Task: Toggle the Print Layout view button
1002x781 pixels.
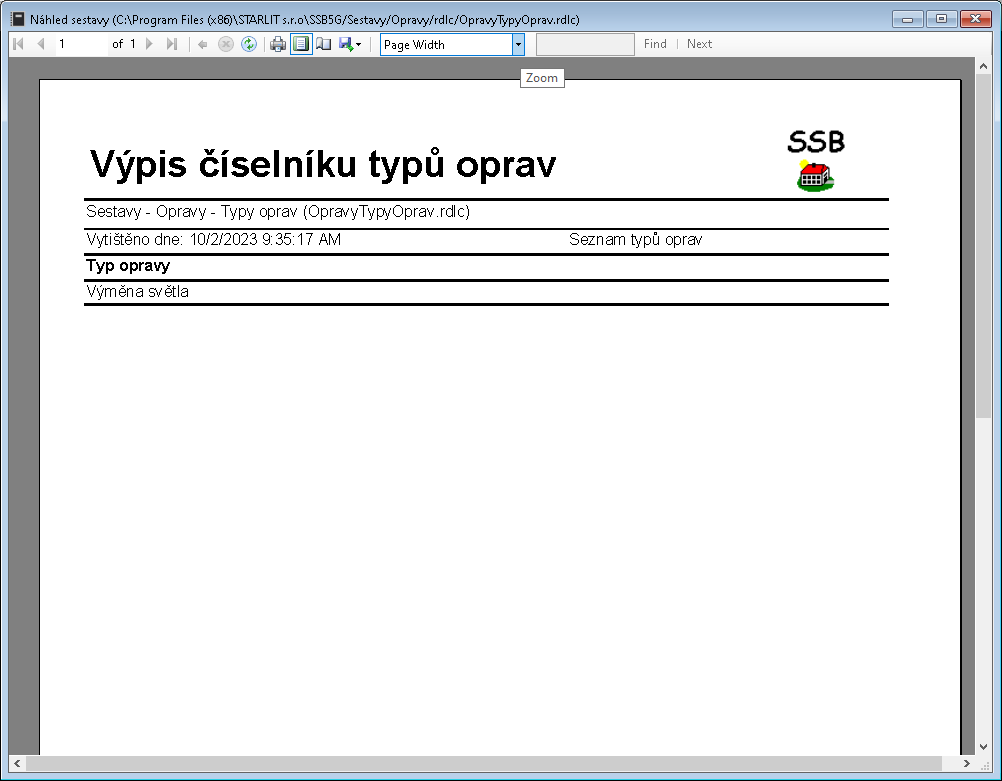Action: pyautogui.click(x=301, y=44)
